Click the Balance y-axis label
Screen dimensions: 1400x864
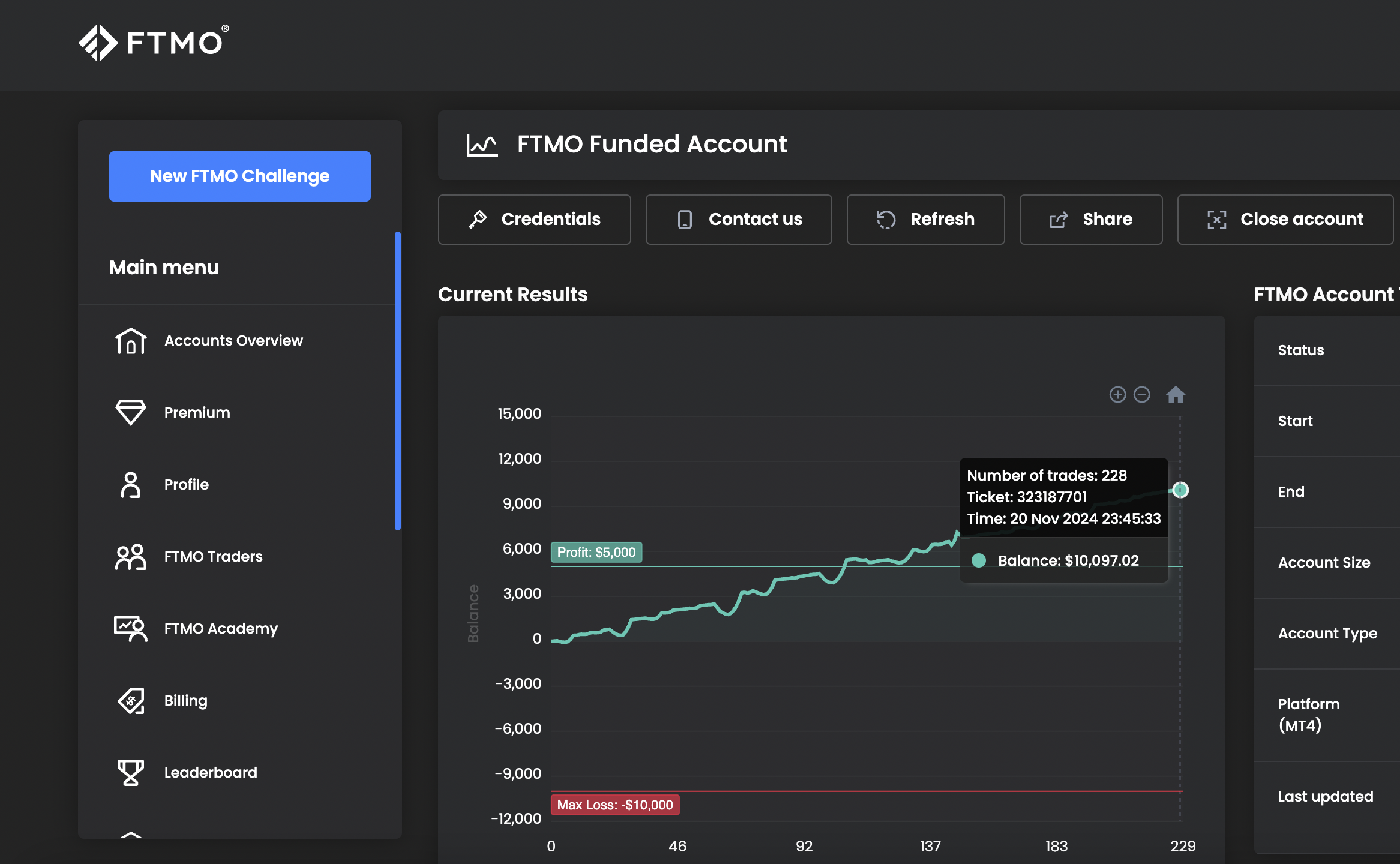pyautogui.click(x=473, y=613)
